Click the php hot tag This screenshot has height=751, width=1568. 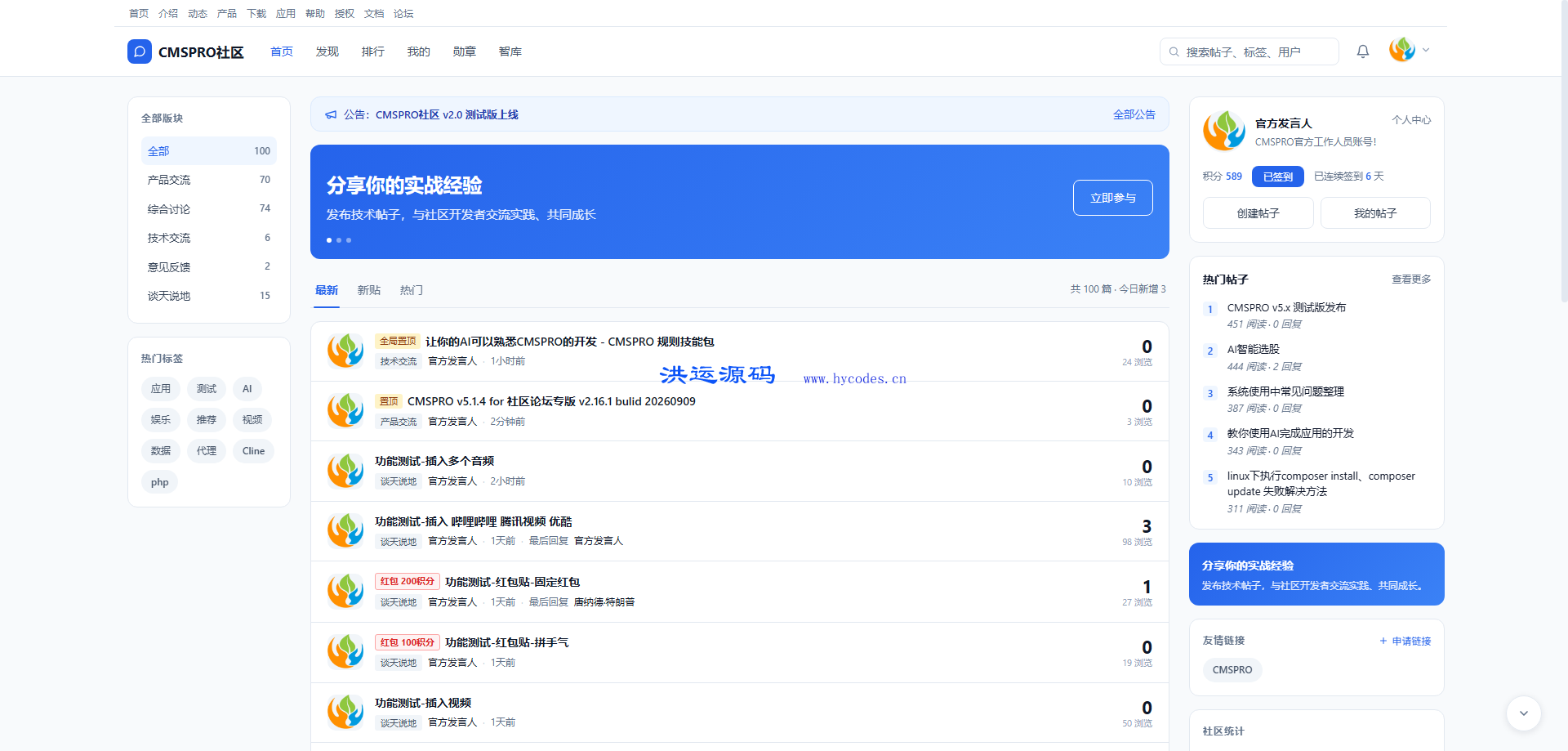click(x=160, y=482)
